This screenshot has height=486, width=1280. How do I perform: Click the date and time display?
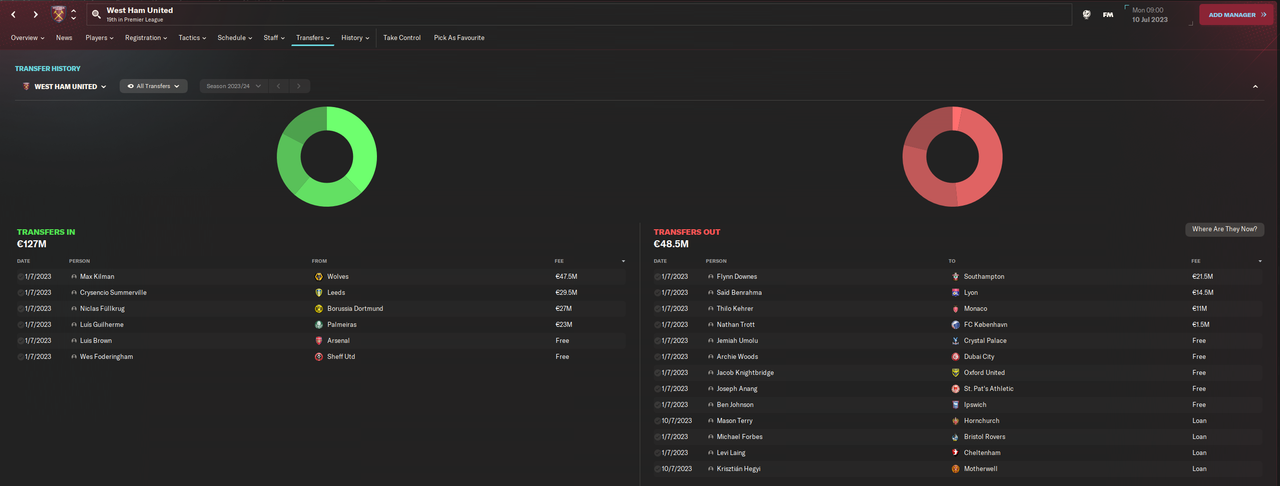(x=1157, y=15)
